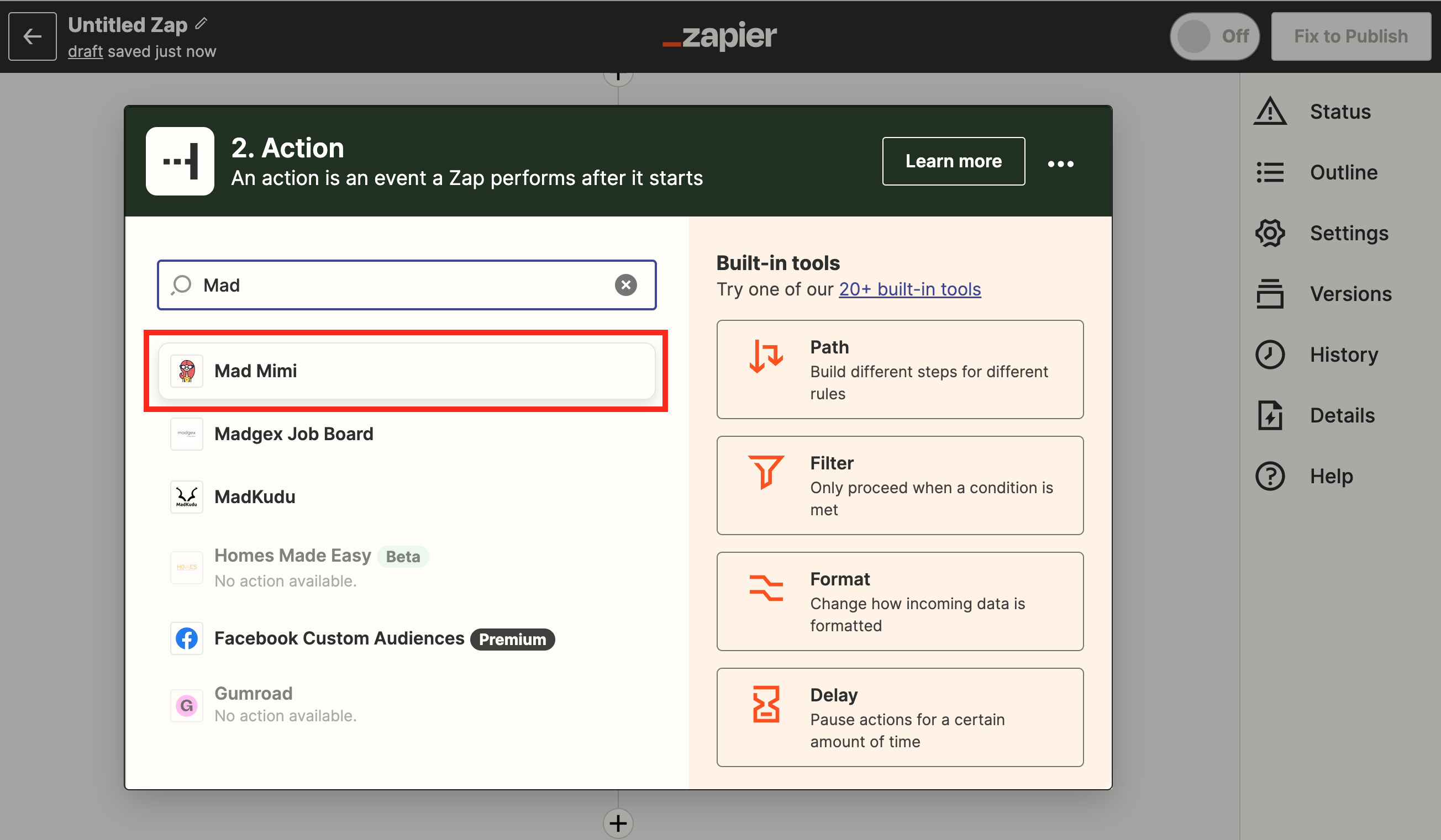
Task: Select MadKudu app
Action: point(407,496)
